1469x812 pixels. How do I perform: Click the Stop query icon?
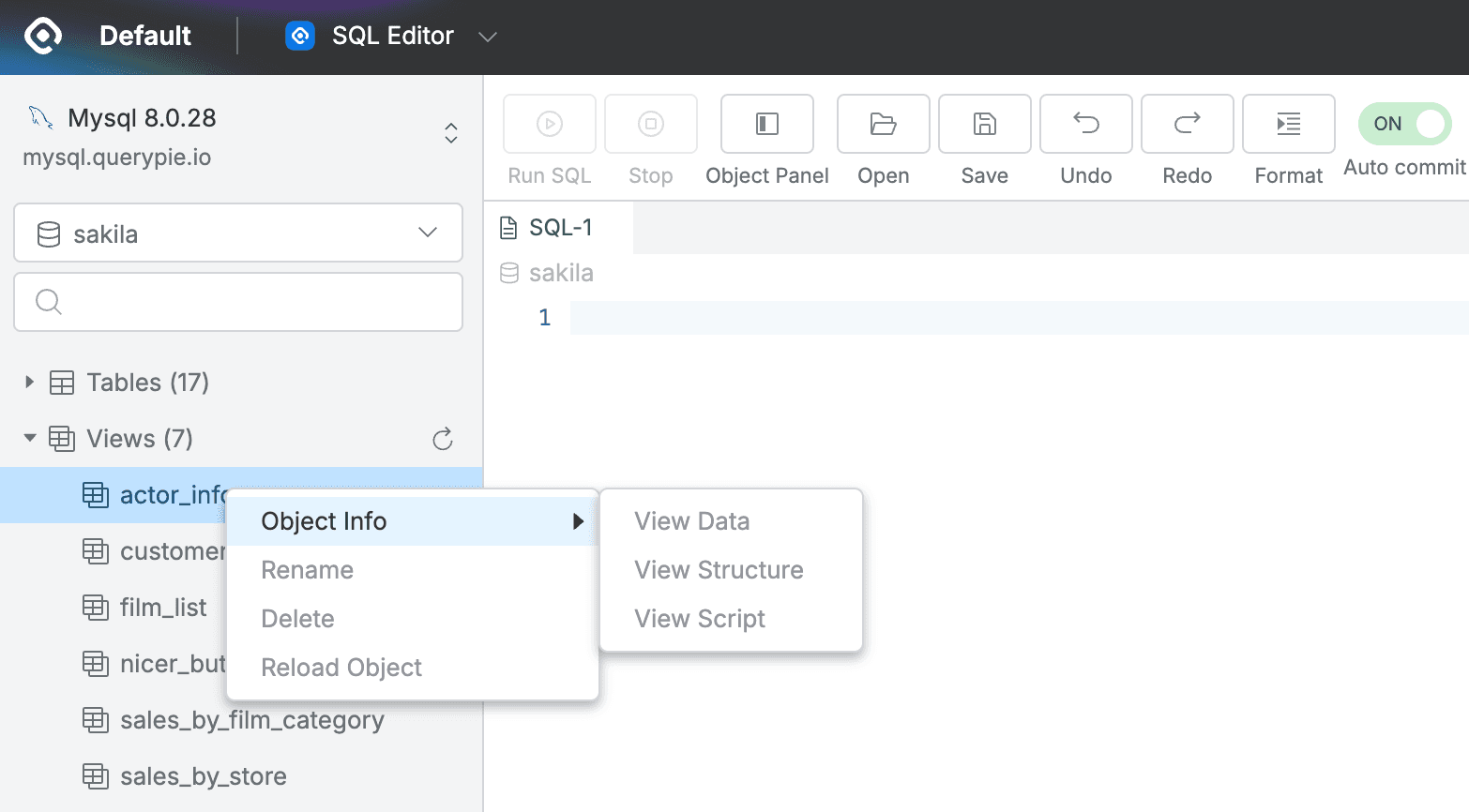tap(650, 124)
